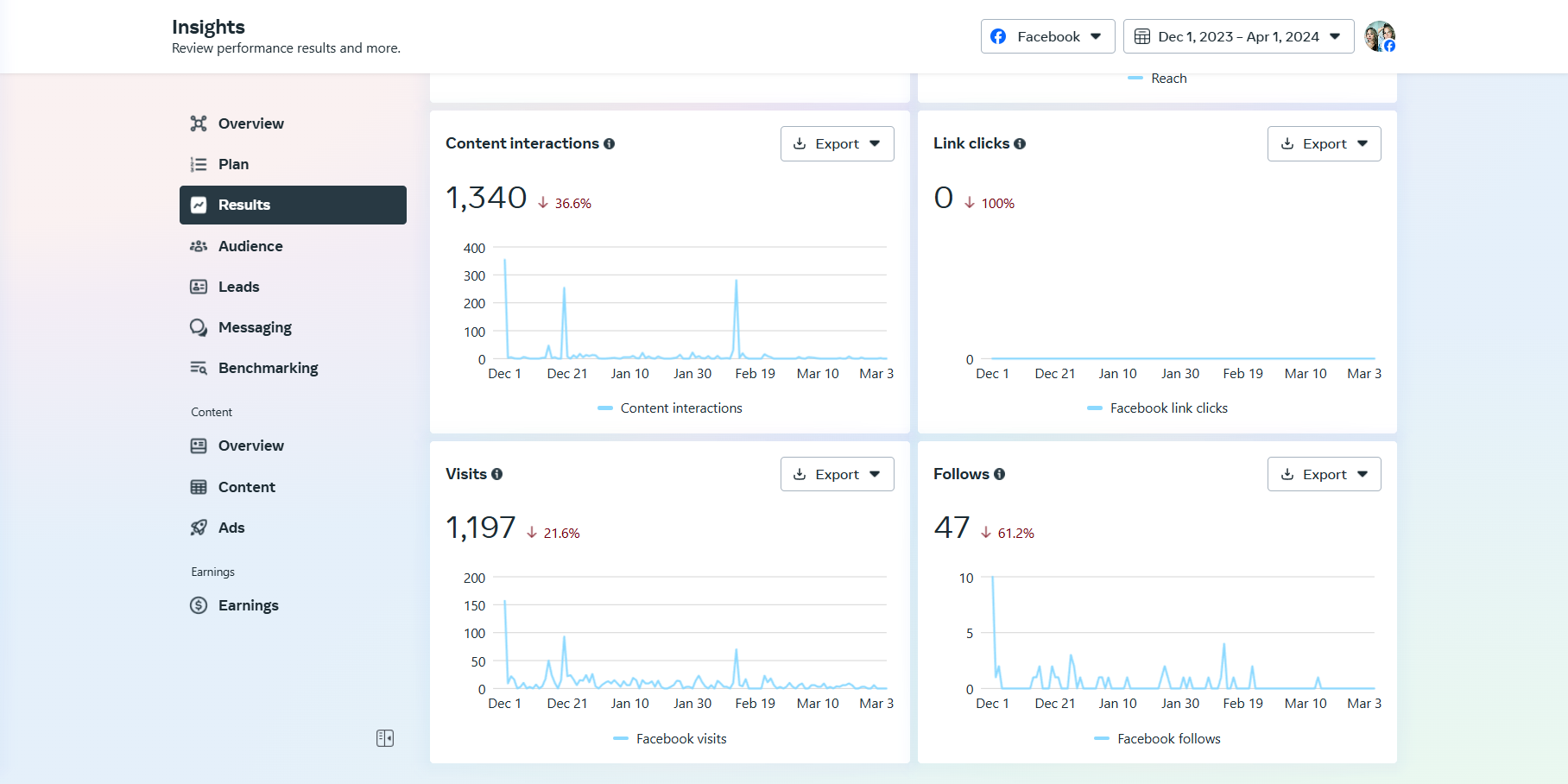The image size is (1568, 784).
Task: Open the Facebook platform dropdown
Action: click(x=1047, y=36)
